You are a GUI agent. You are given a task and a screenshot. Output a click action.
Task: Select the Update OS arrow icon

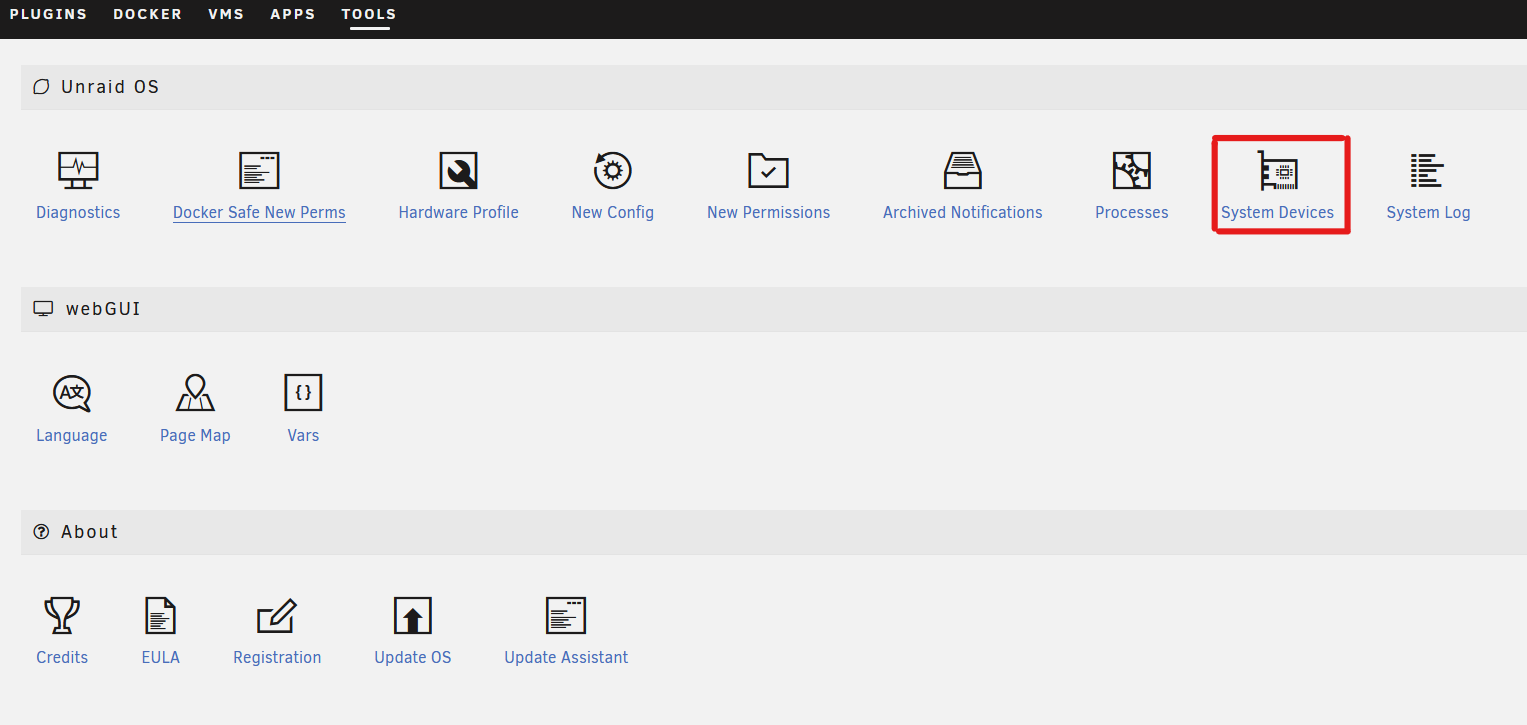[413, 616]
